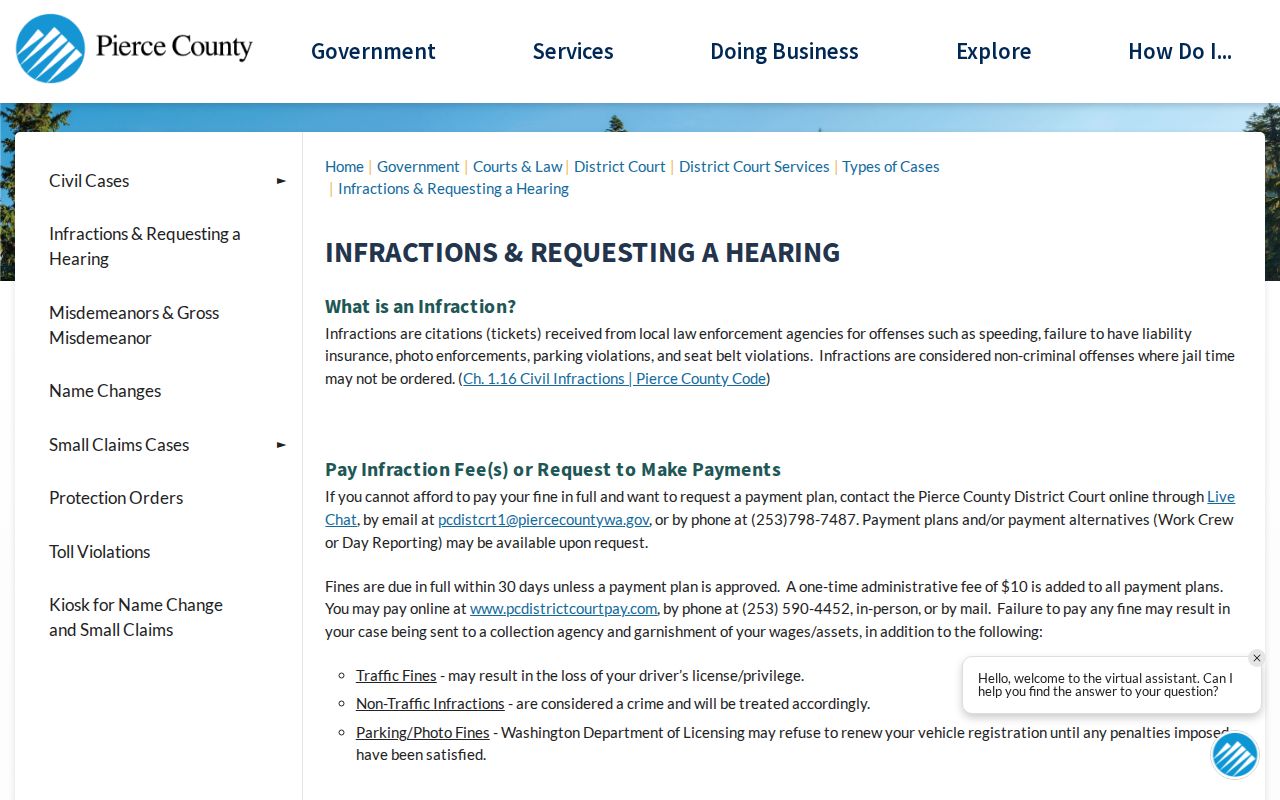Dismiss the virtual assistant welcome bubble
This screenshot has height=800, width=1280.
[1257, 658]
